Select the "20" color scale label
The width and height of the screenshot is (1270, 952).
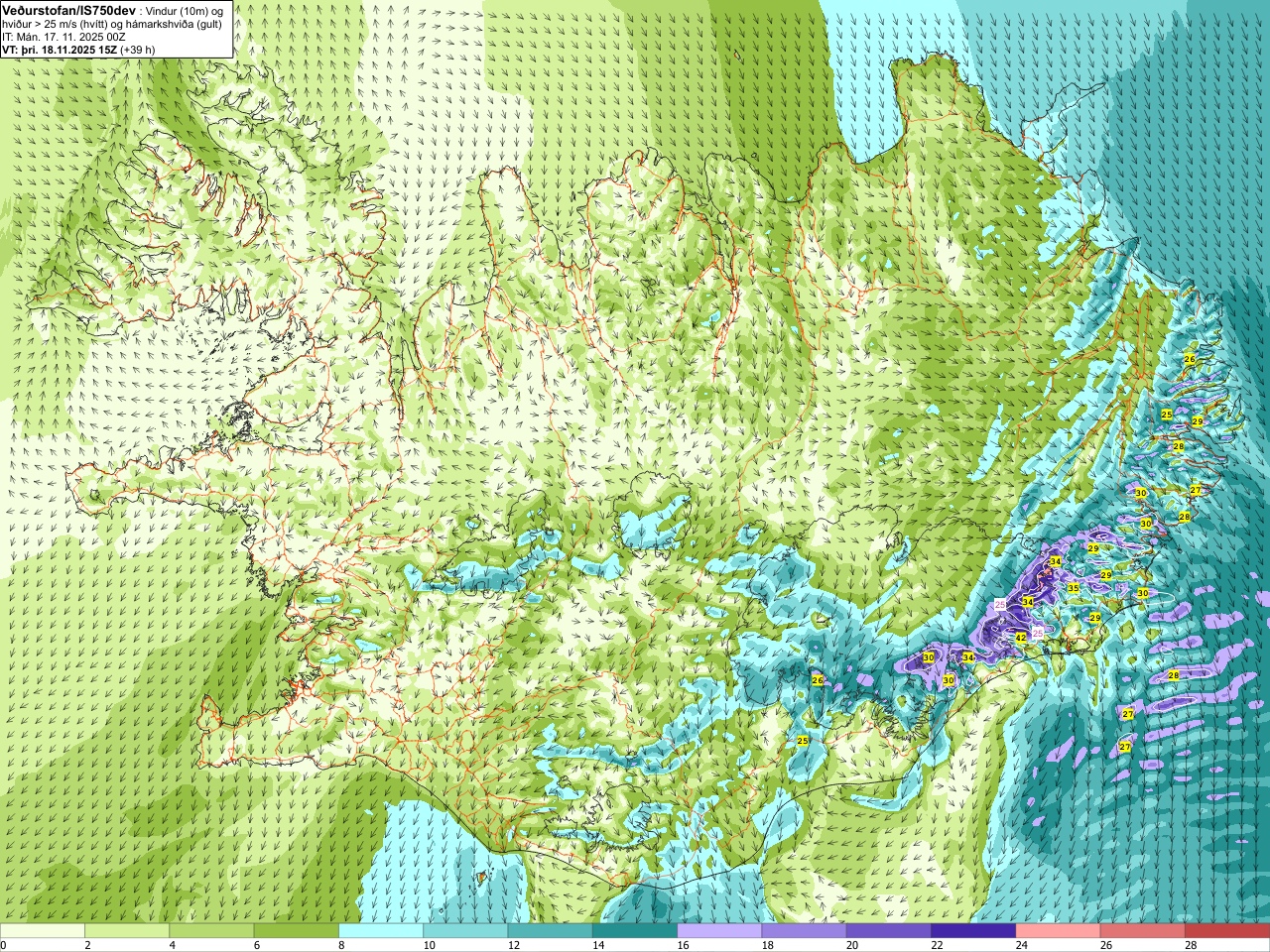(853, 945)
